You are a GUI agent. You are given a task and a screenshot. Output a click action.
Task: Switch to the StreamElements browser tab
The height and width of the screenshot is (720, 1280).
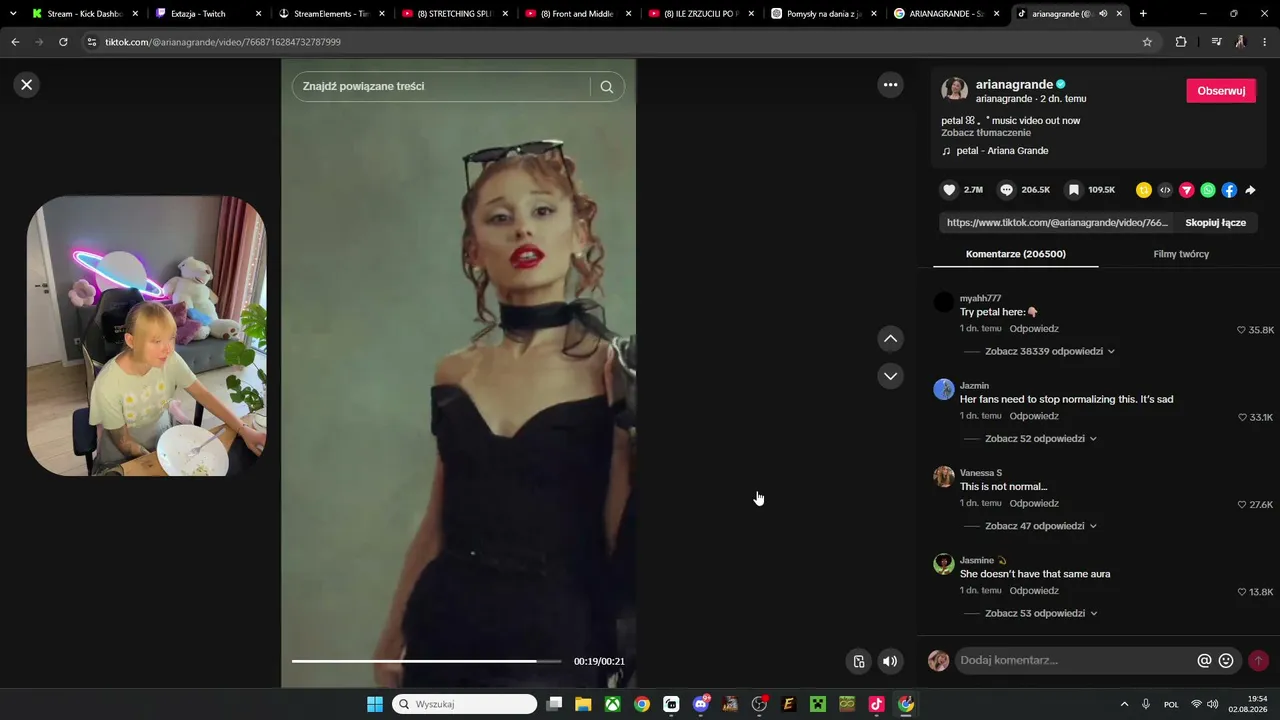point(332,14)
